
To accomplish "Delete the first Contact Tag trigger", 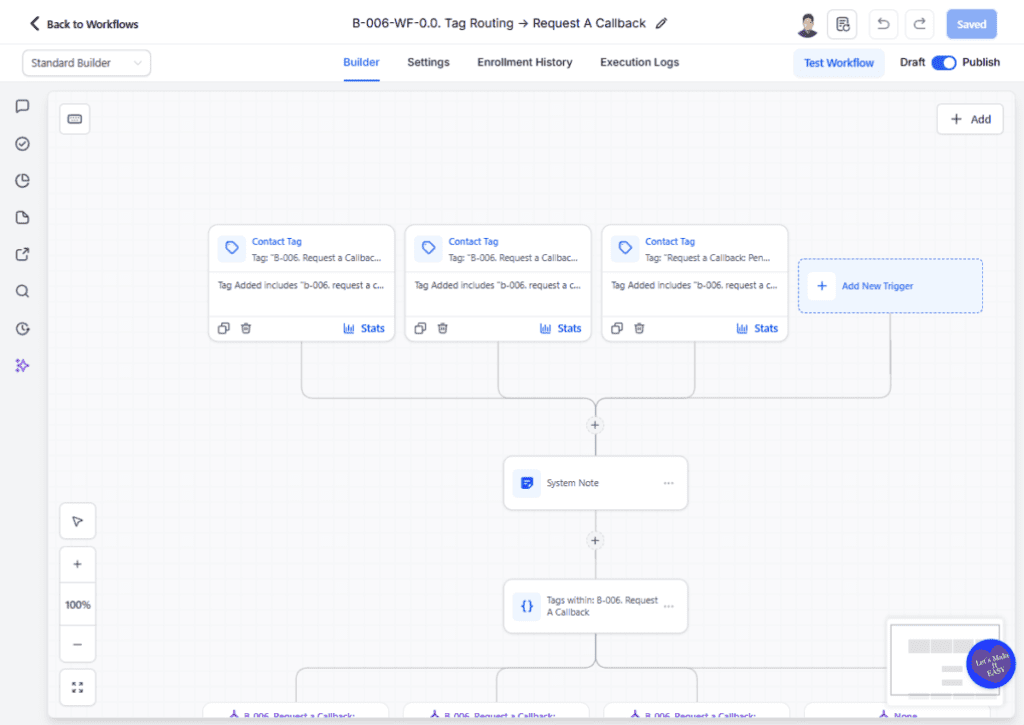I will click(x=246, y=327).
